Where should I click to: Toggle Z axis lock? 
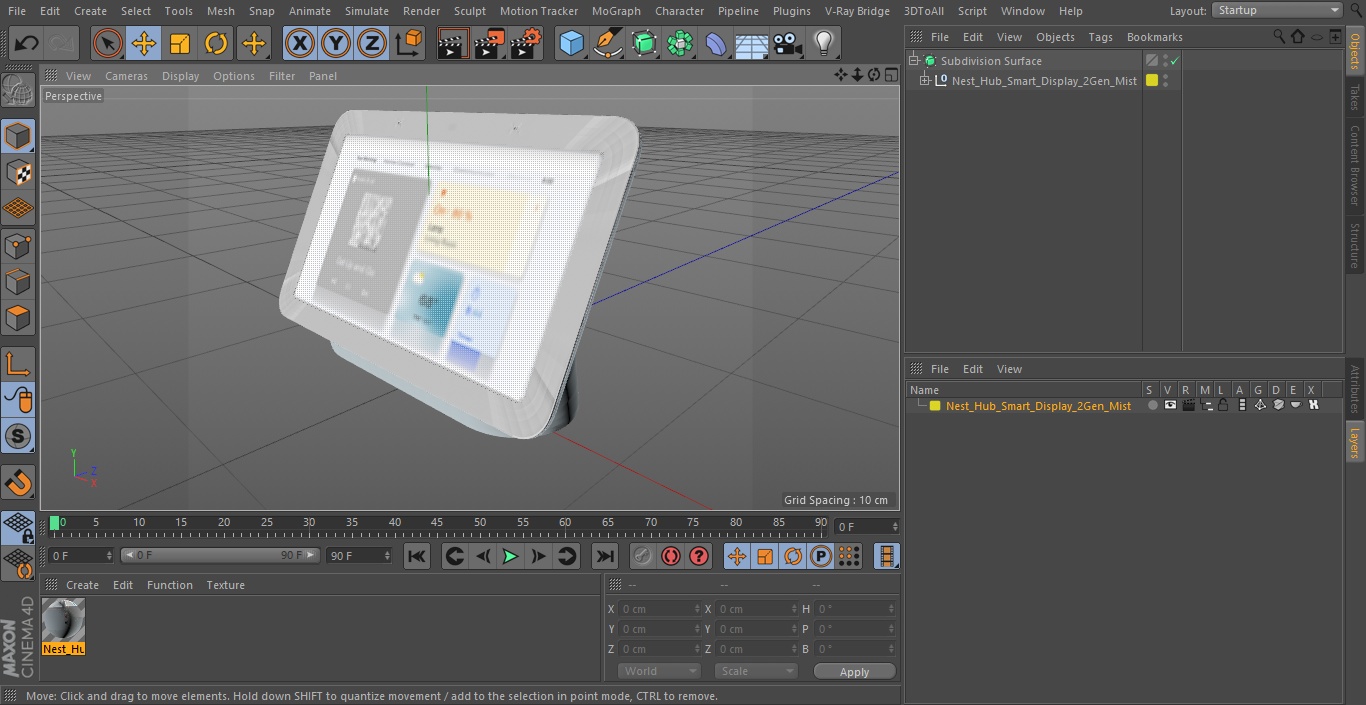(372, 43)
